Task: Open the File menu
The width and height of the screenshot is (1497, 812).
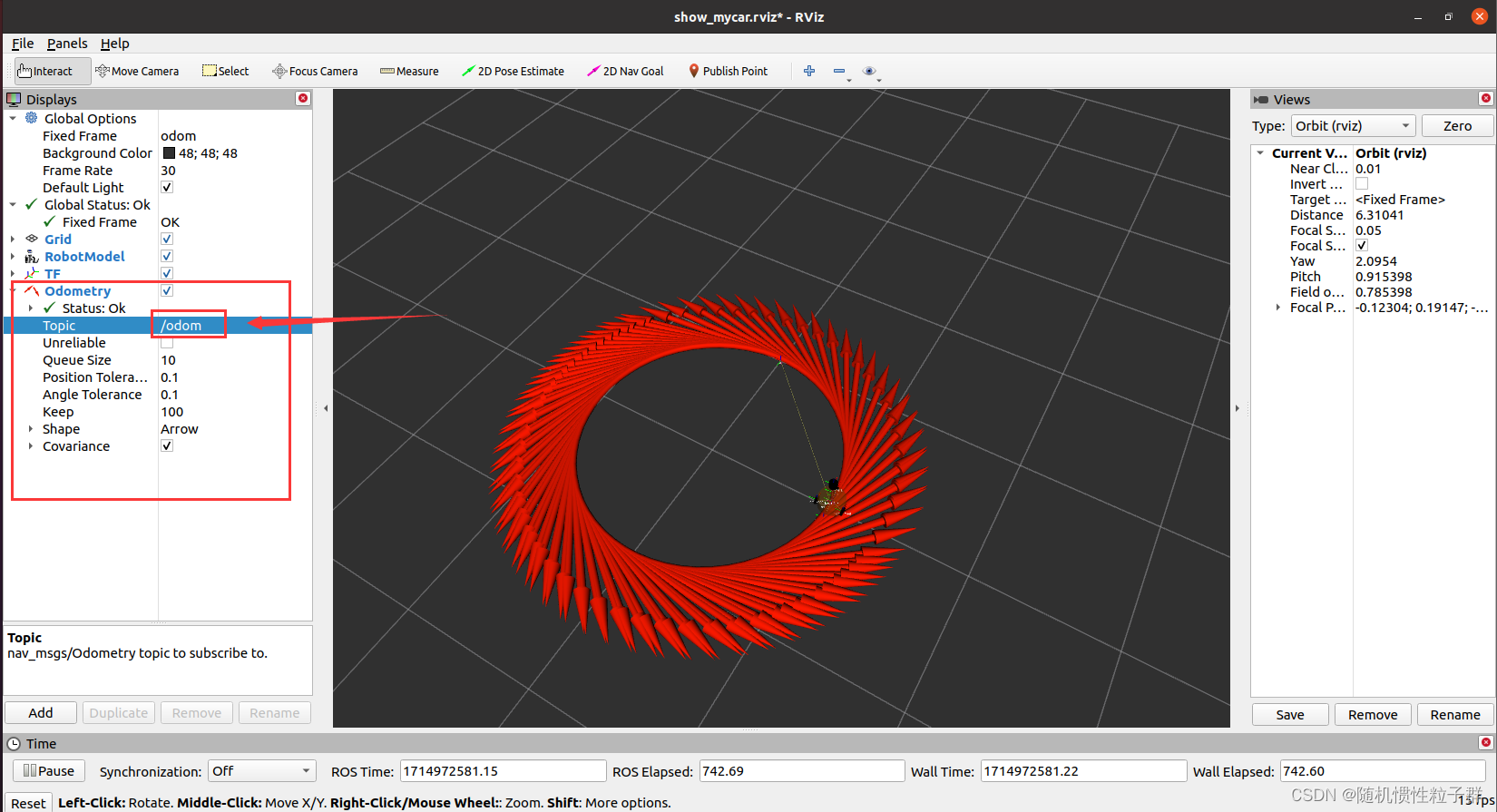Action: point(23,43)
